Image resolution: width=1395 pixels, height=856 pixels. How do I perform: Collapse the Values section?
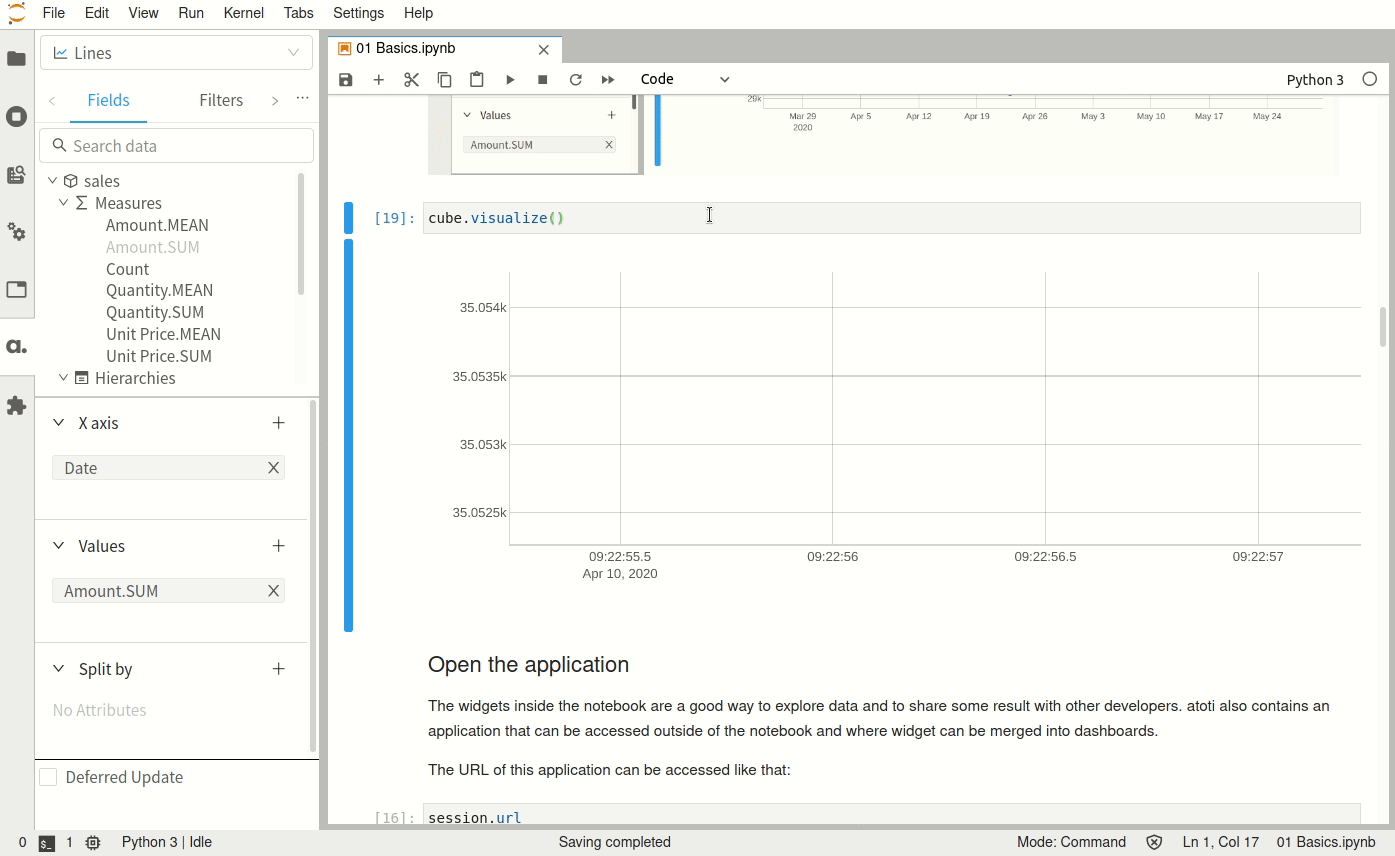point(59,546)
